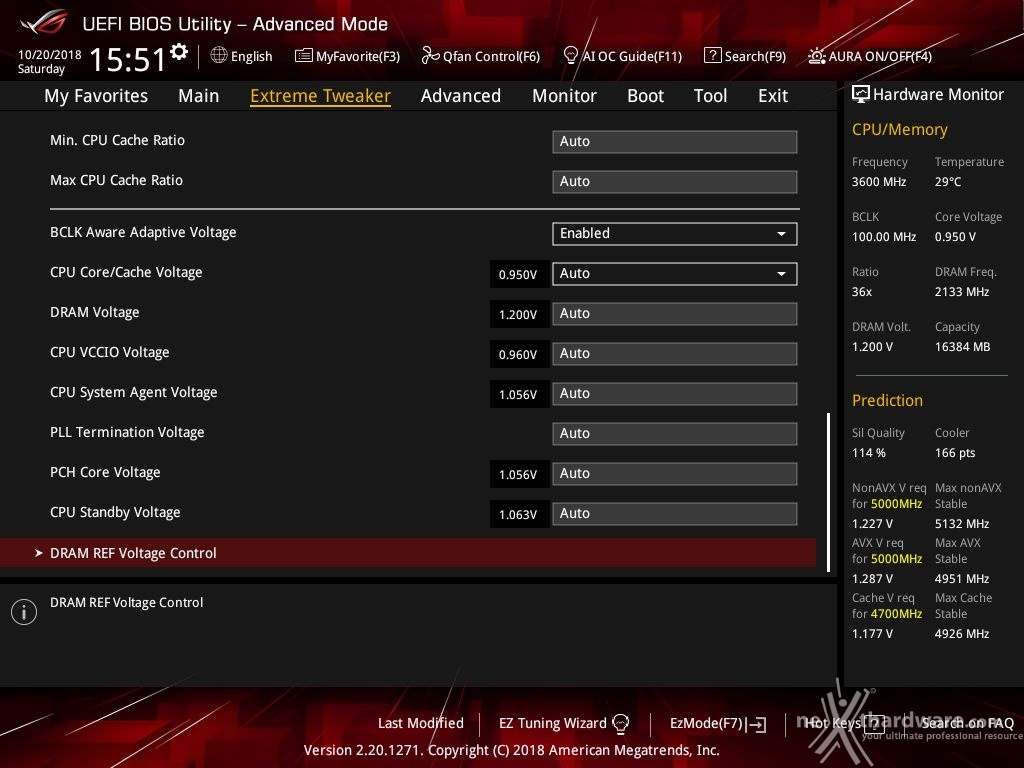
Task: Open MyFavorite list icon
Action: (303, 56)
